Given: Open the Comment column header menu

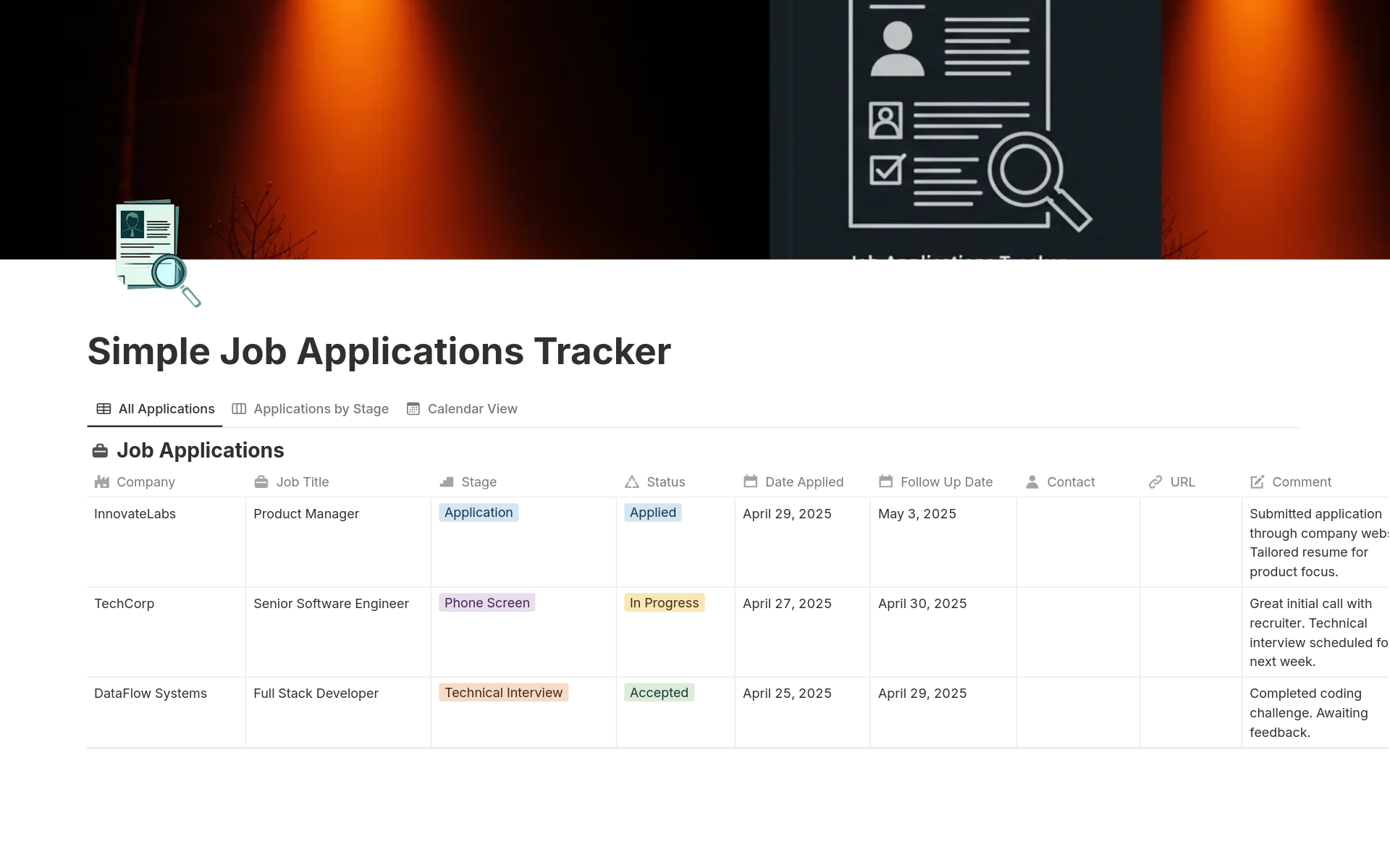Looking at the screenshot, I should [1315, 482].
